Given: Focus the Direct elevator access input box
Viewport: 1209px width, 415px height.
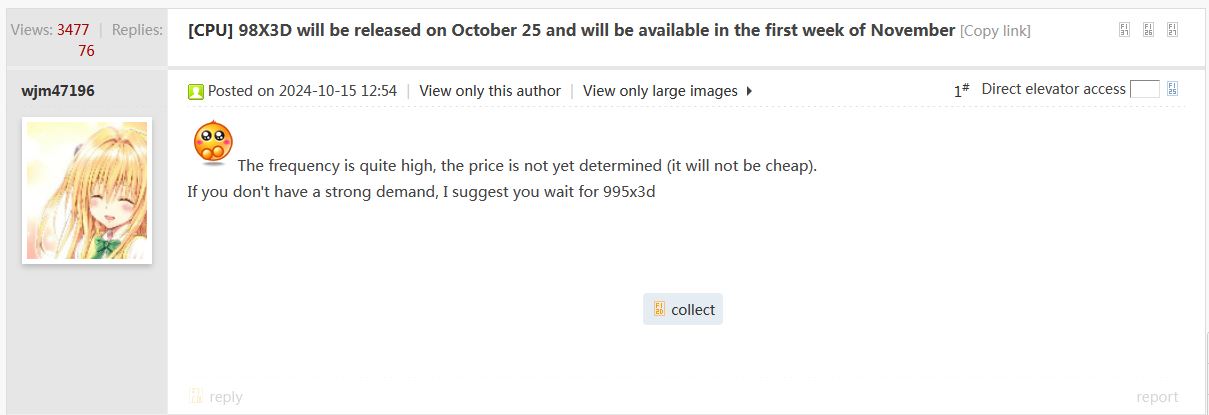Looking at the screenshot, I should 1145,89.
